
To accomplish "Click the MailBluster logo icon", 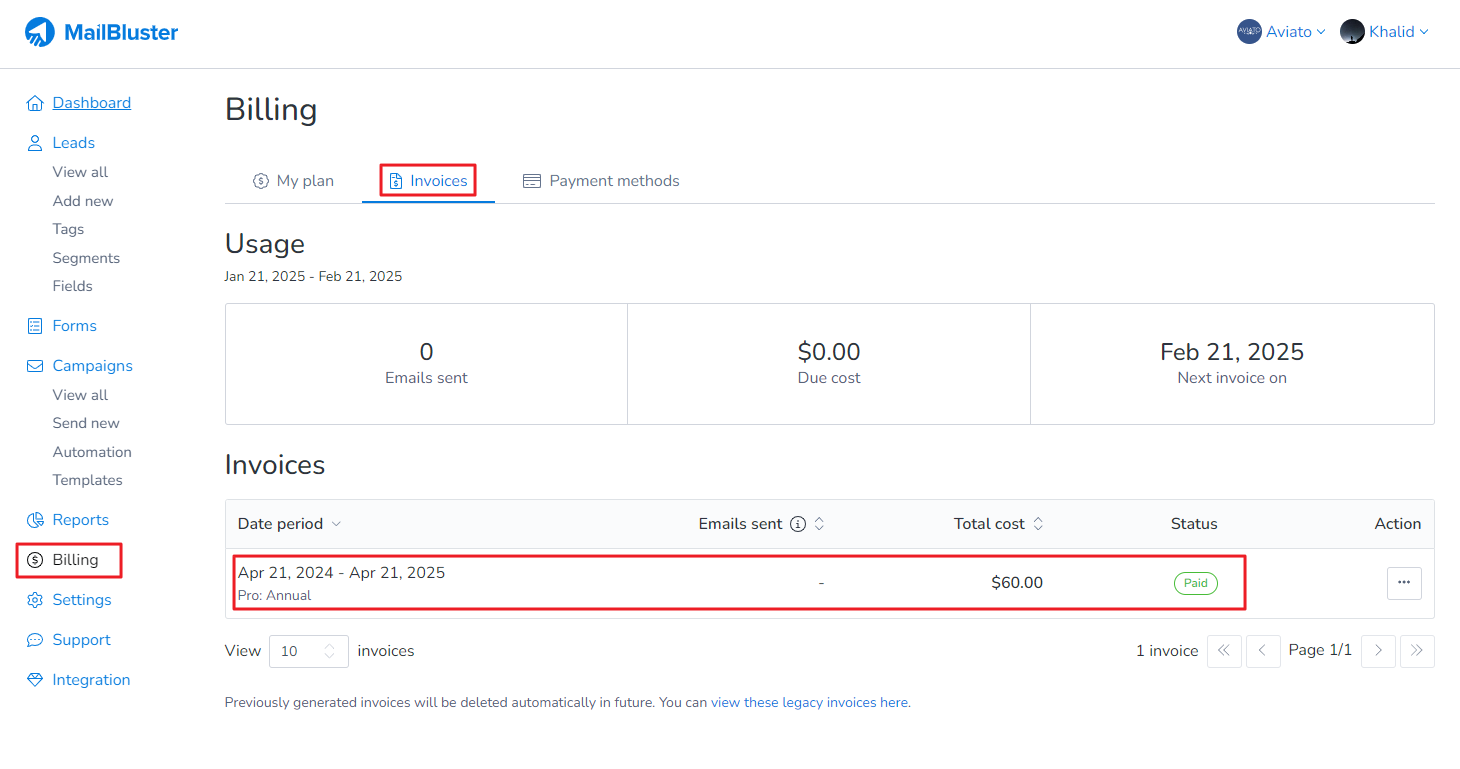I will pos(40,32).
